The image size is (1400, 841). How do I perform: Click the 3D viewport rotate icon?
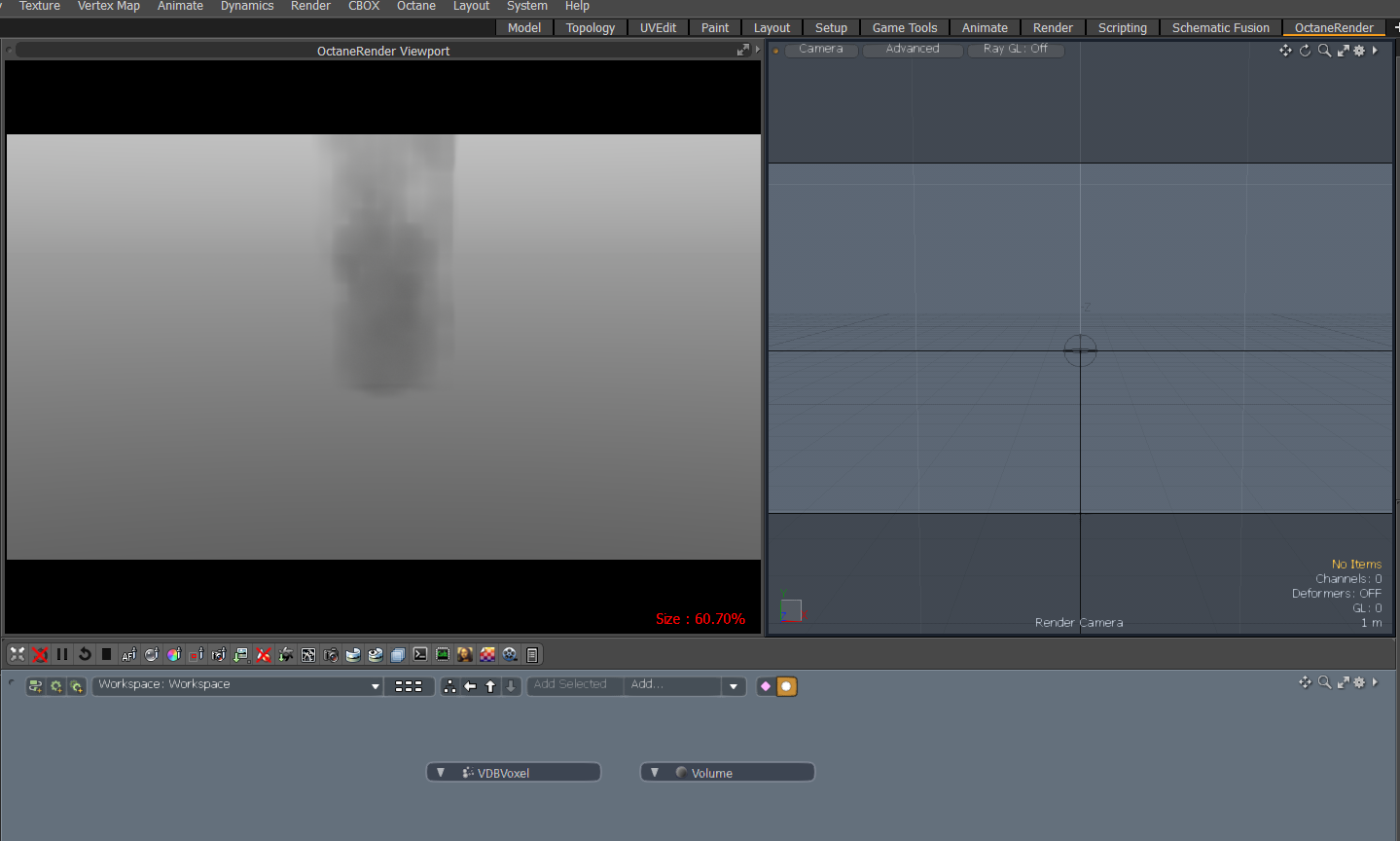pyautogui.click(x=1306, y=51)
